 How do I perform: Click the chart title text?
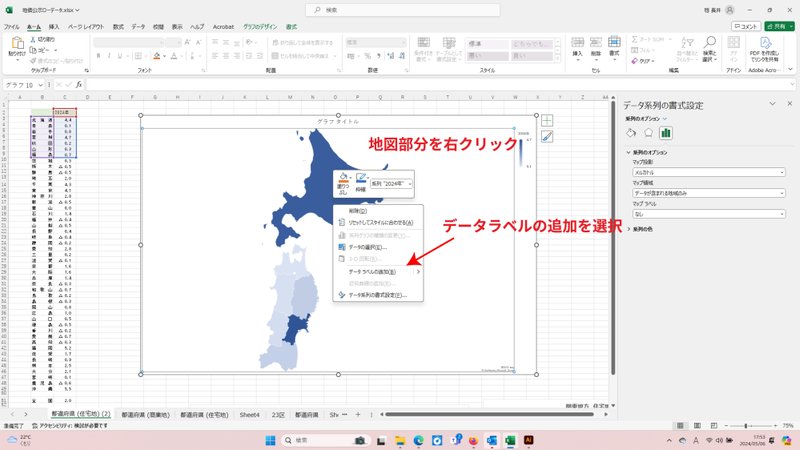coord(338,121)
